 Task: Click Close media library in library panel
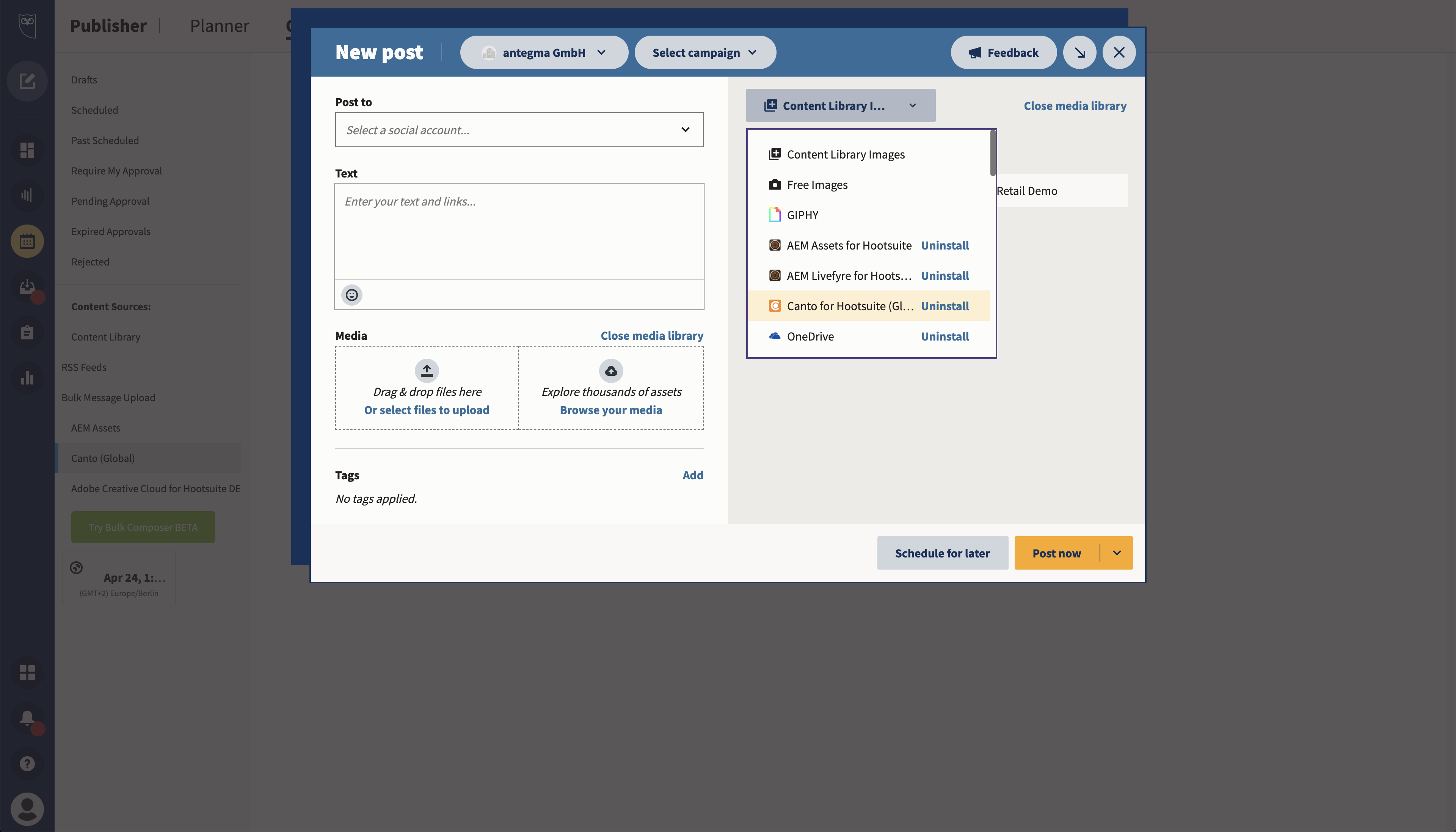(1075, 106)
